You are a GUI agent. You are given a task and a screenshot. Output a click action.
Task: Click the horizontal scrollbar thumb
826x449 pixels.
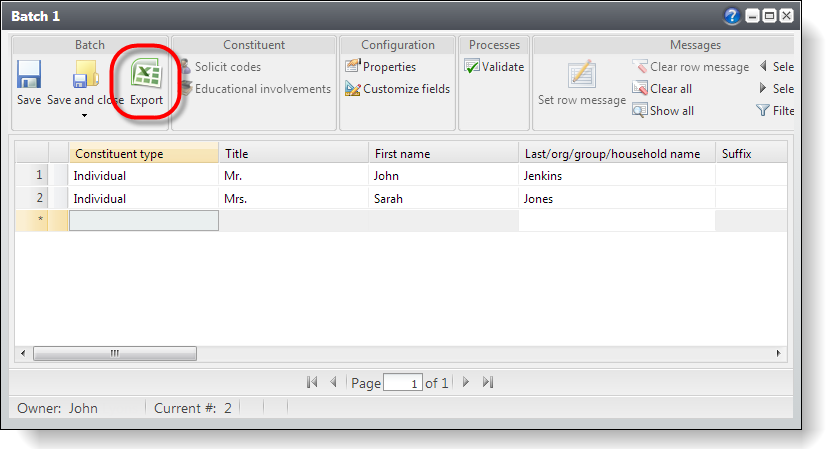(x=115, y=353)
